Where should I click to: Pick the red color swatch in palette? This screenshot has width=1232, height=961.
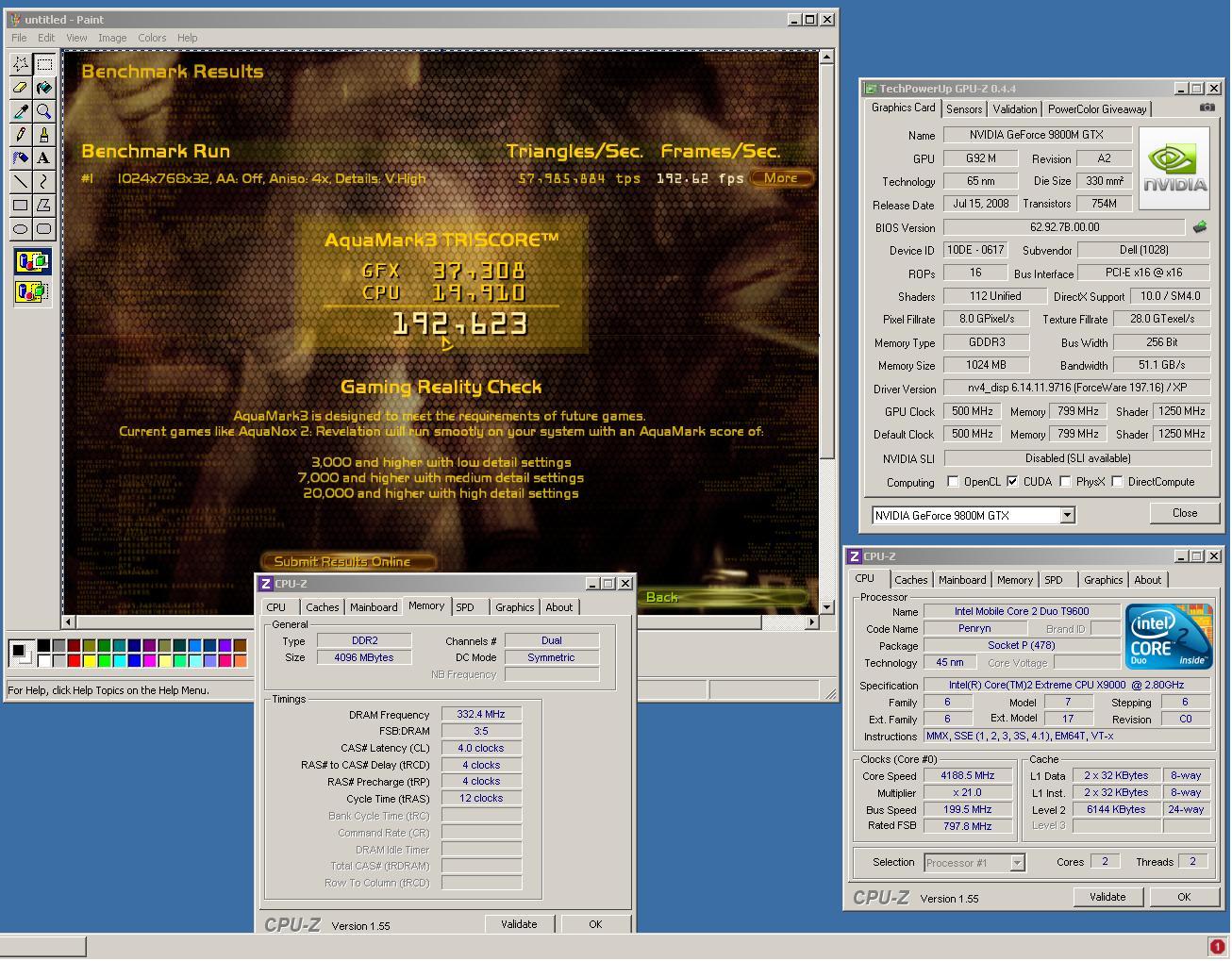coord(74,660)
